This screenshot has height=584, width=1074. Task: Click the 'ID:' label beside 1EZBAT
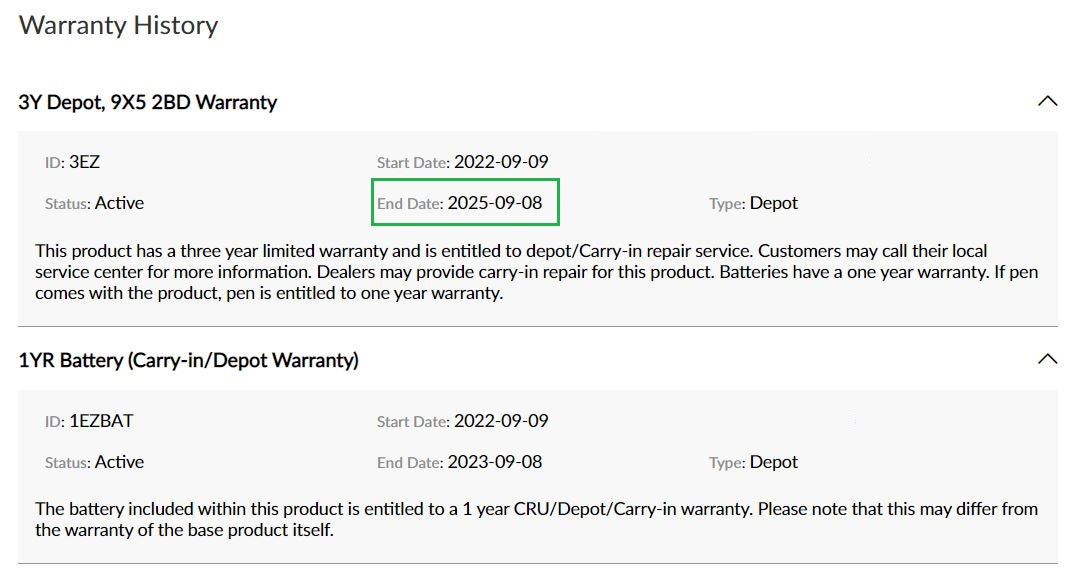click(55, 421)
